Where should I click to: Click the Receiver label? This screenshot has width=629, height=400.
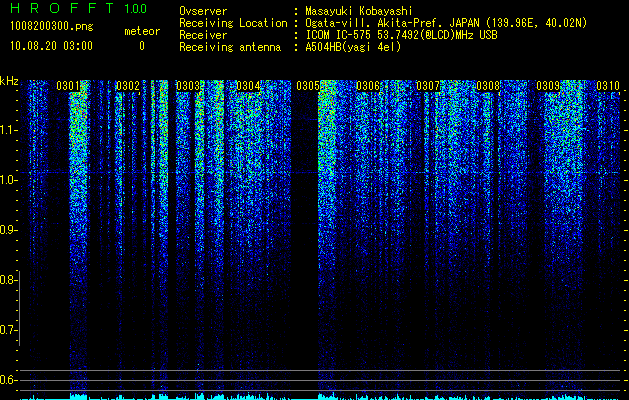click(203, 35)
